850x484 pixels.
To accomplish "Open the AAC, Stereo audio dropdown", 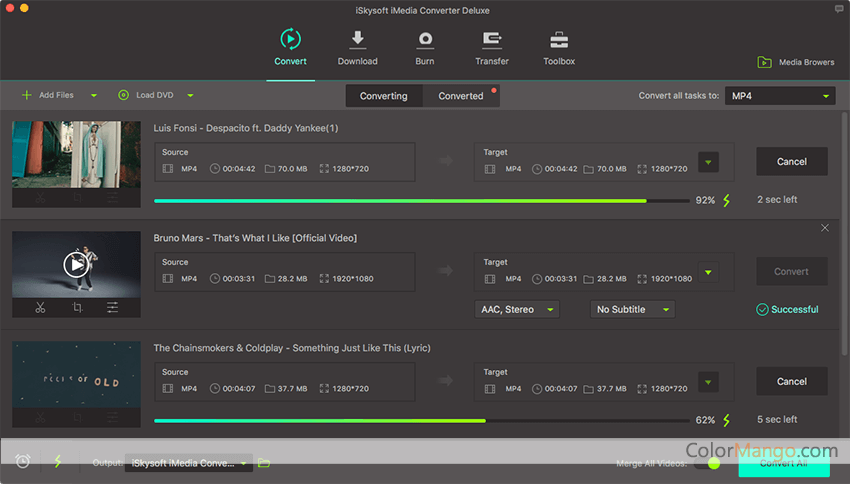I will point(516,310).
